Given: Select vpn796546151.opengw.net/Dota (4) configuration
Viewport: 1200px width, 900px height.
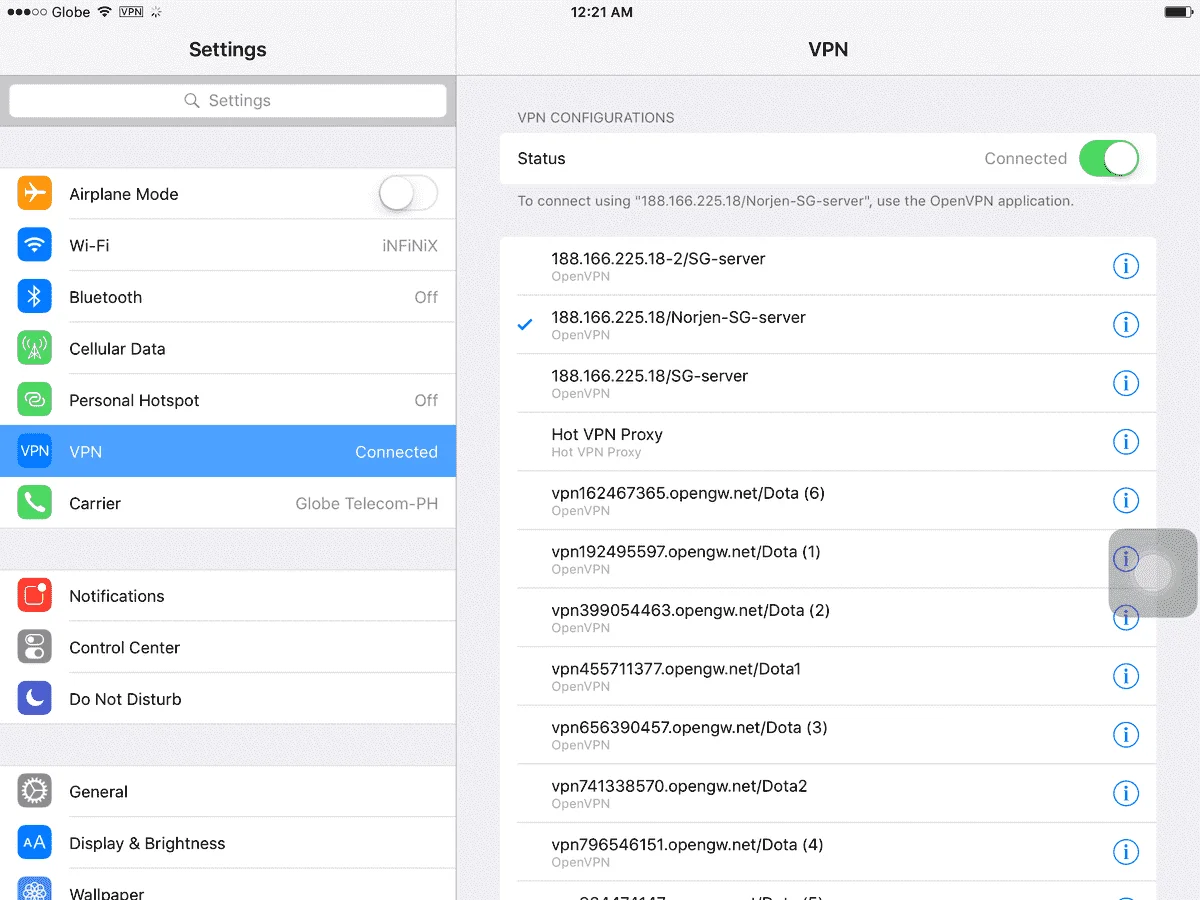Looking at the screenshot, I should (828, 852).
